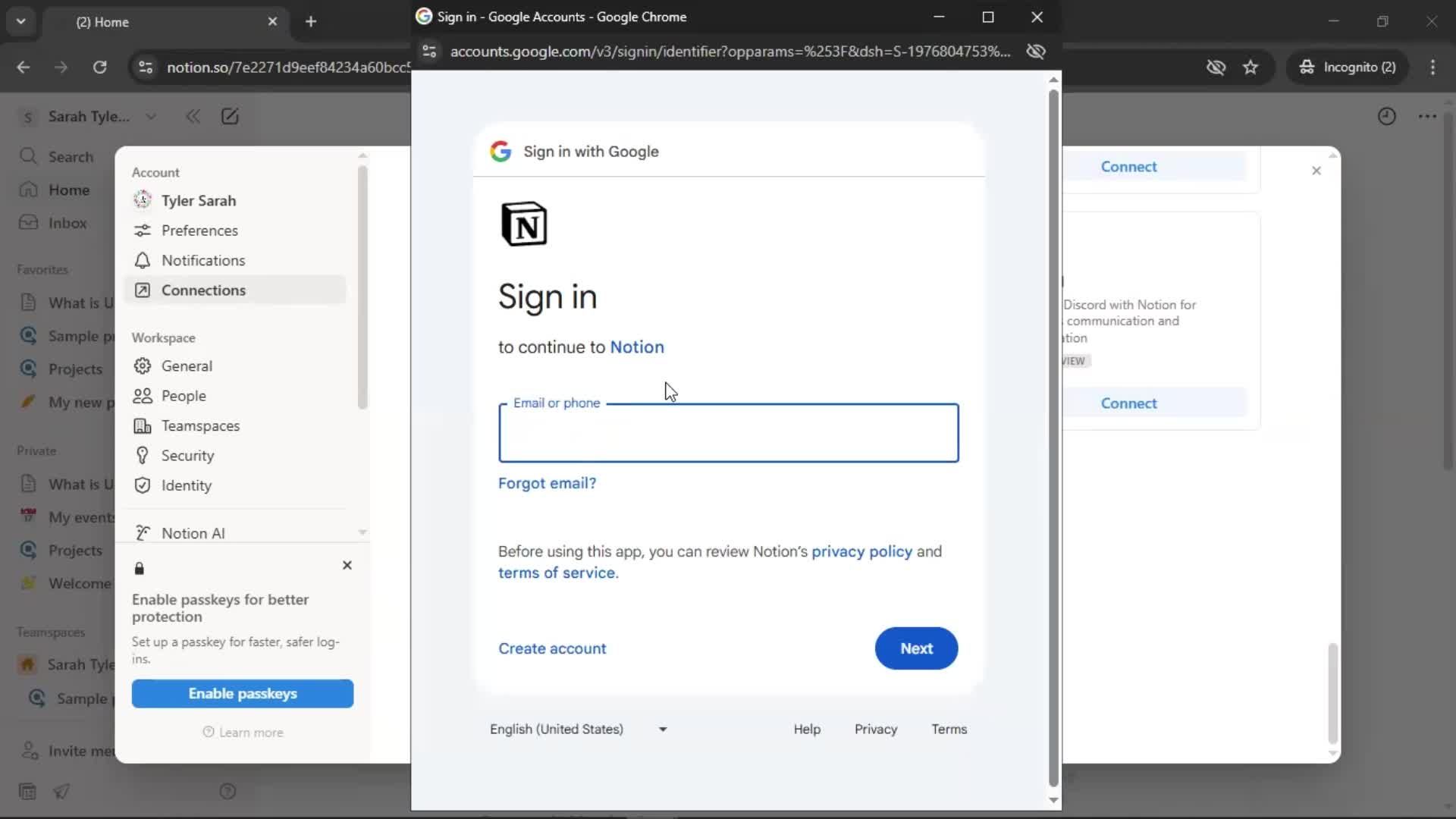The width and height of the screenshot is (1456, 819).
Task: Click Terms in the sign-in footer
Action: click(949, 729)
